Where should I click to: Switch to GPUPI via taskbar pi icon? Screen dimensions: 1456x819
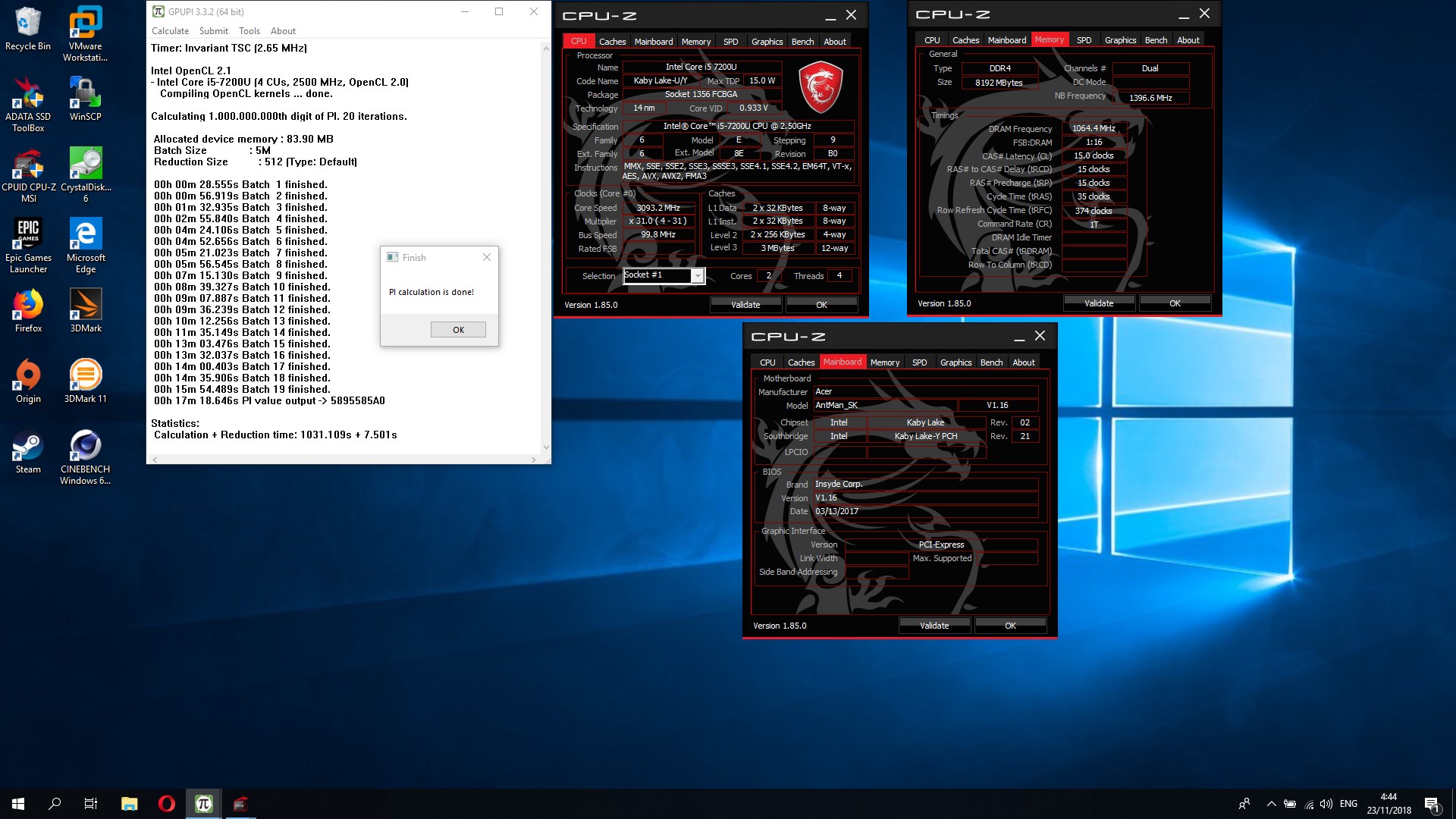click(203, 804)
